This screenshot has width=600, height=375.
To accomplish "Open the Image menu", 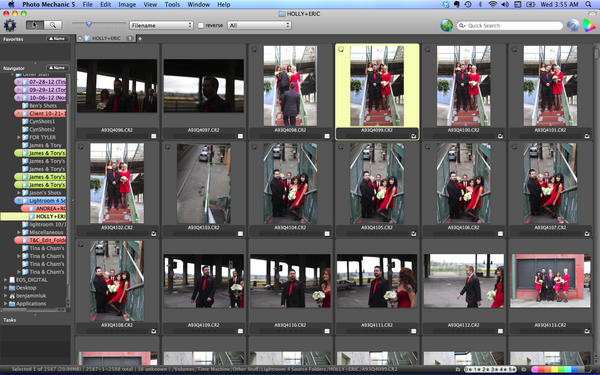I will [x=127, y=5].
